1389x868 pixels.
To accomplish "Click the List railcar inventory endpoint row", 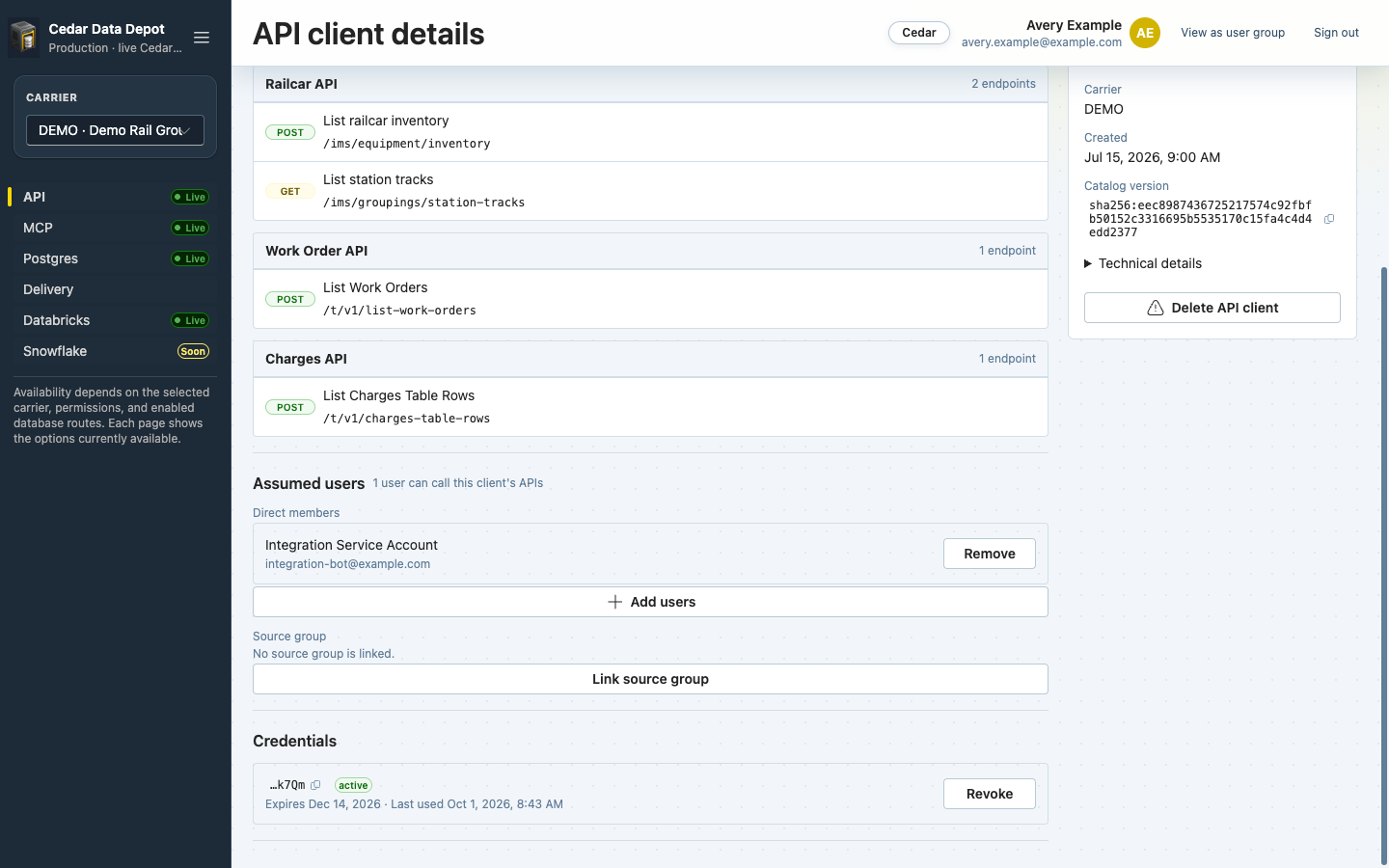I will click(x=650, y=132).
